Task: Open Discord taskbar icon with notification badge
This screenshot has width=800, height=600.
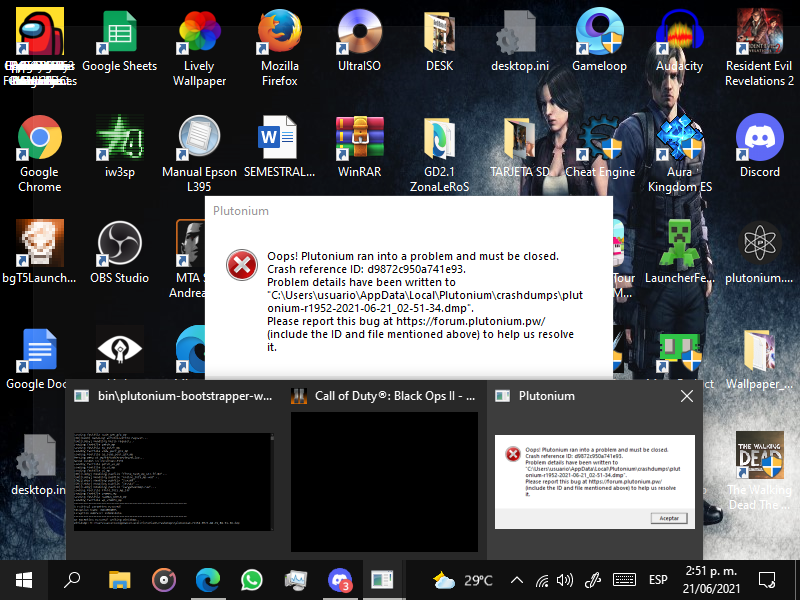Action: [x=340, y=580]
